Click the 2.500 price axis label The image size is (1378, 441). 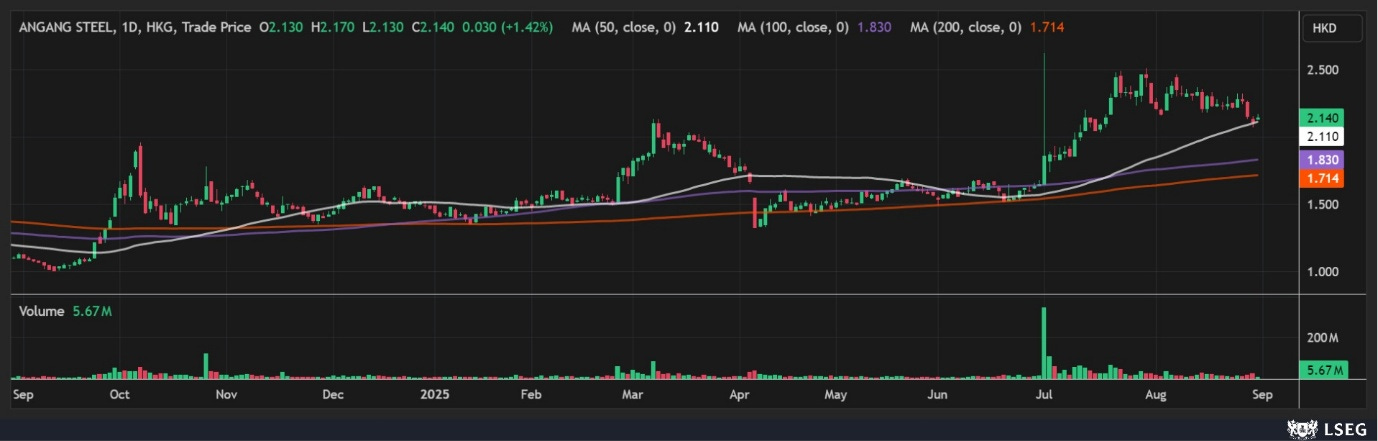click(x=1321, y=71)
